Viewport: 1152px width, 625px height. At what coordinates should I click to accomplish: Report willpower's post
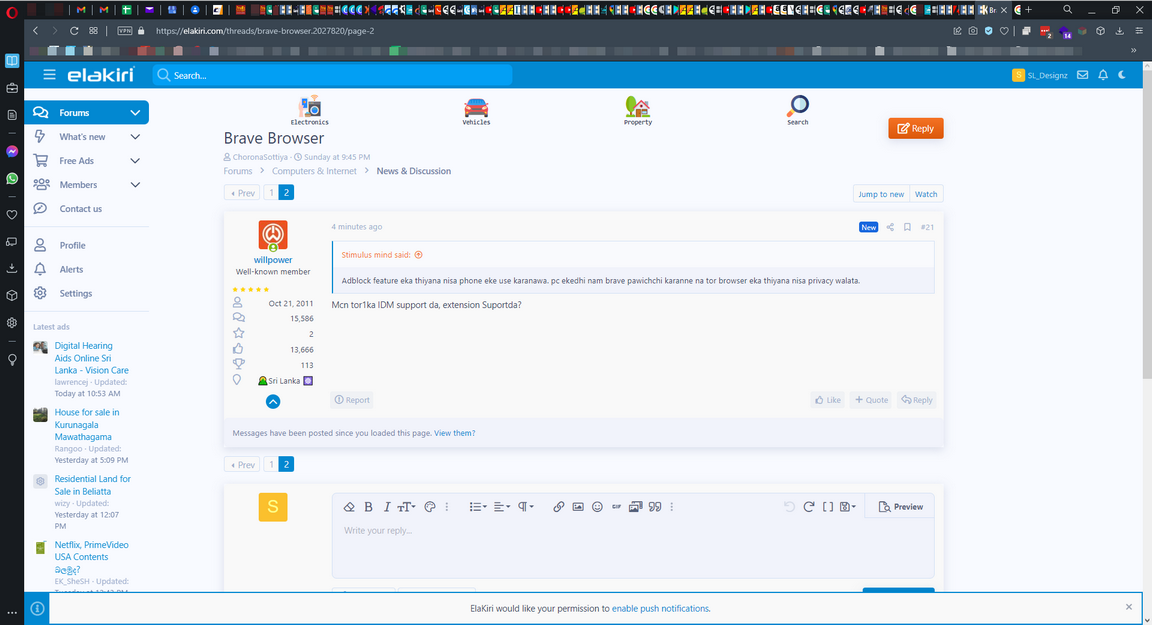pyautogui.click(x=352, y=400)
